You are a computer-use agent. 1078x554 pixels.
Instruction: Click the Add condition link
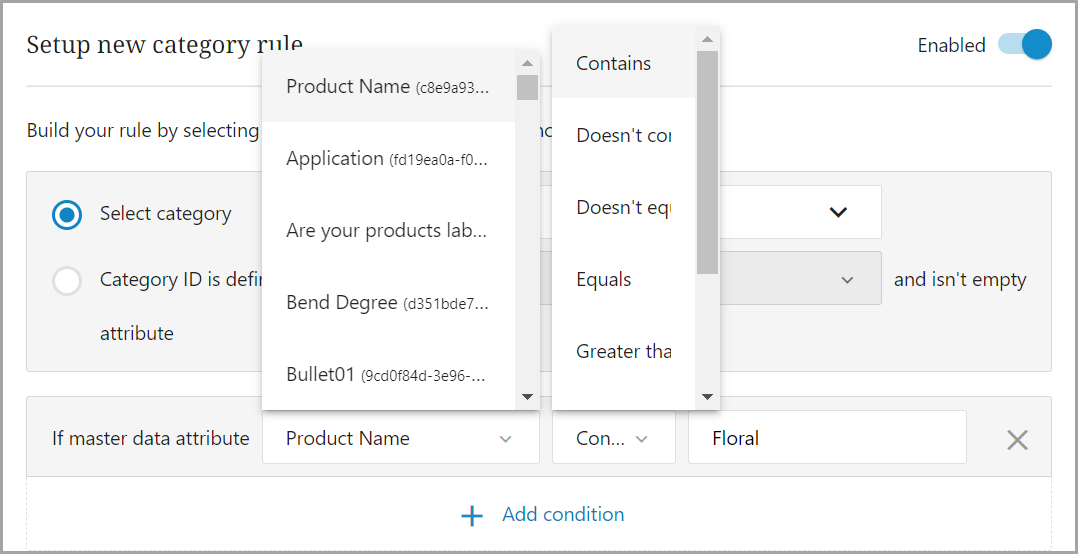click(563, 515)
